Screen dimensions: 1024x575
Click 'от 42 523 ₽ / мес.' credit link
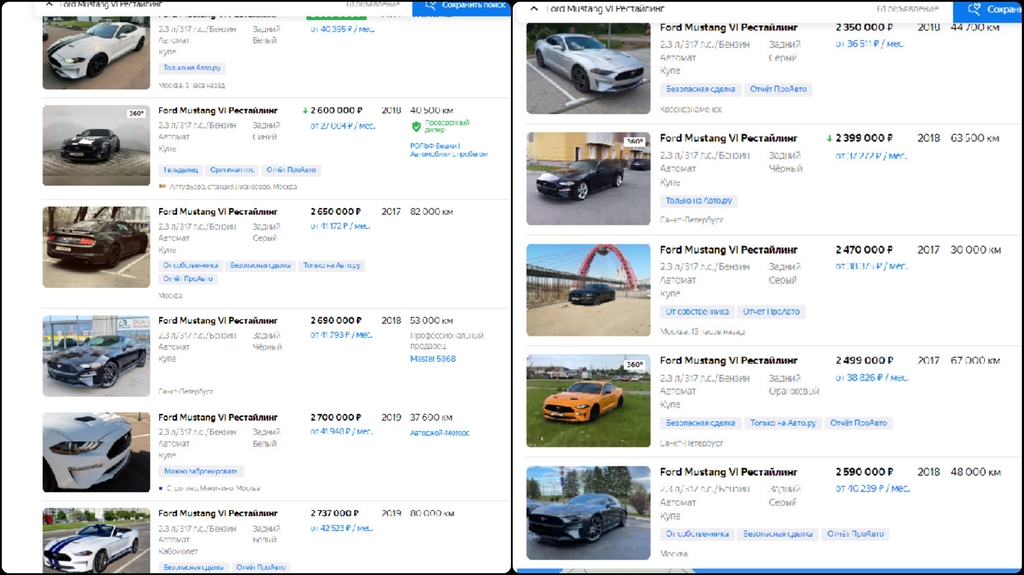(x=342, y=528)
